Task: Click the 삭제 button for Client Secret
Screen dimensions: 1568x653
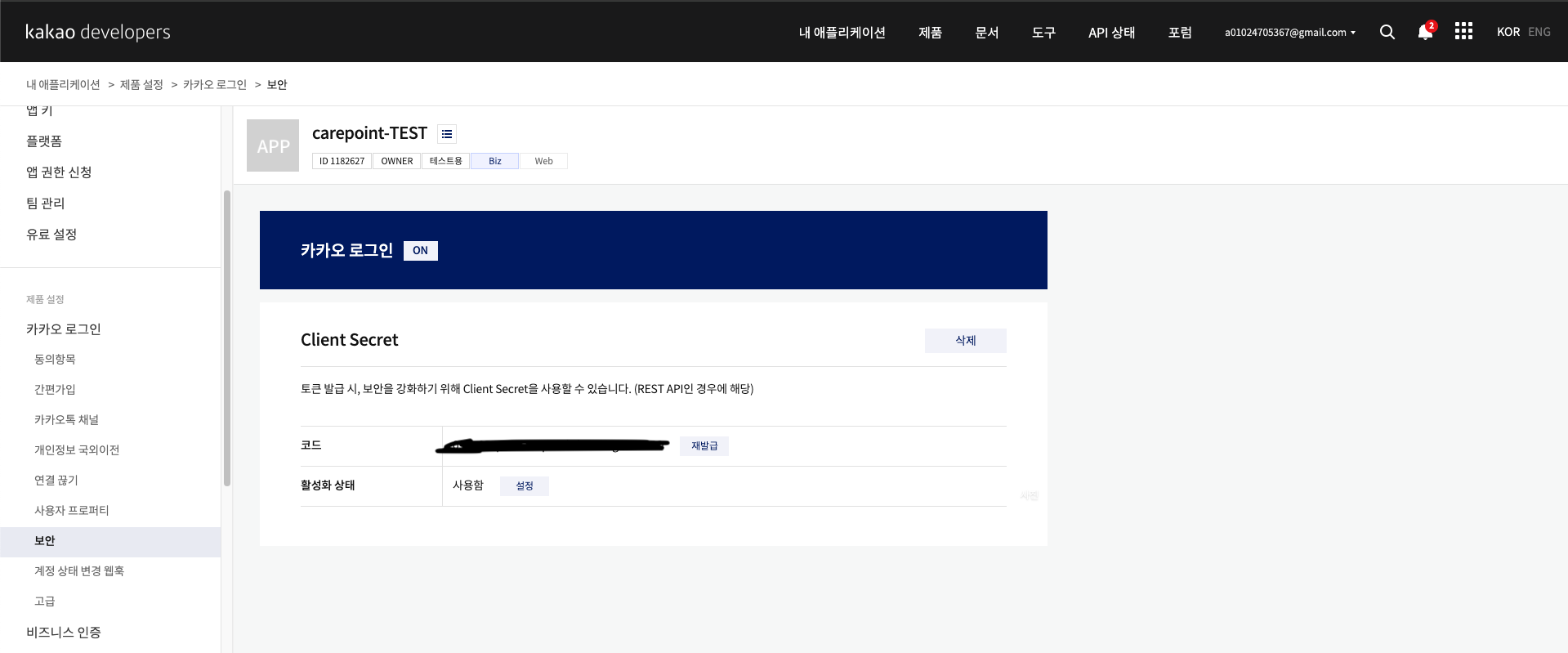Action: [x=965, y=341]
